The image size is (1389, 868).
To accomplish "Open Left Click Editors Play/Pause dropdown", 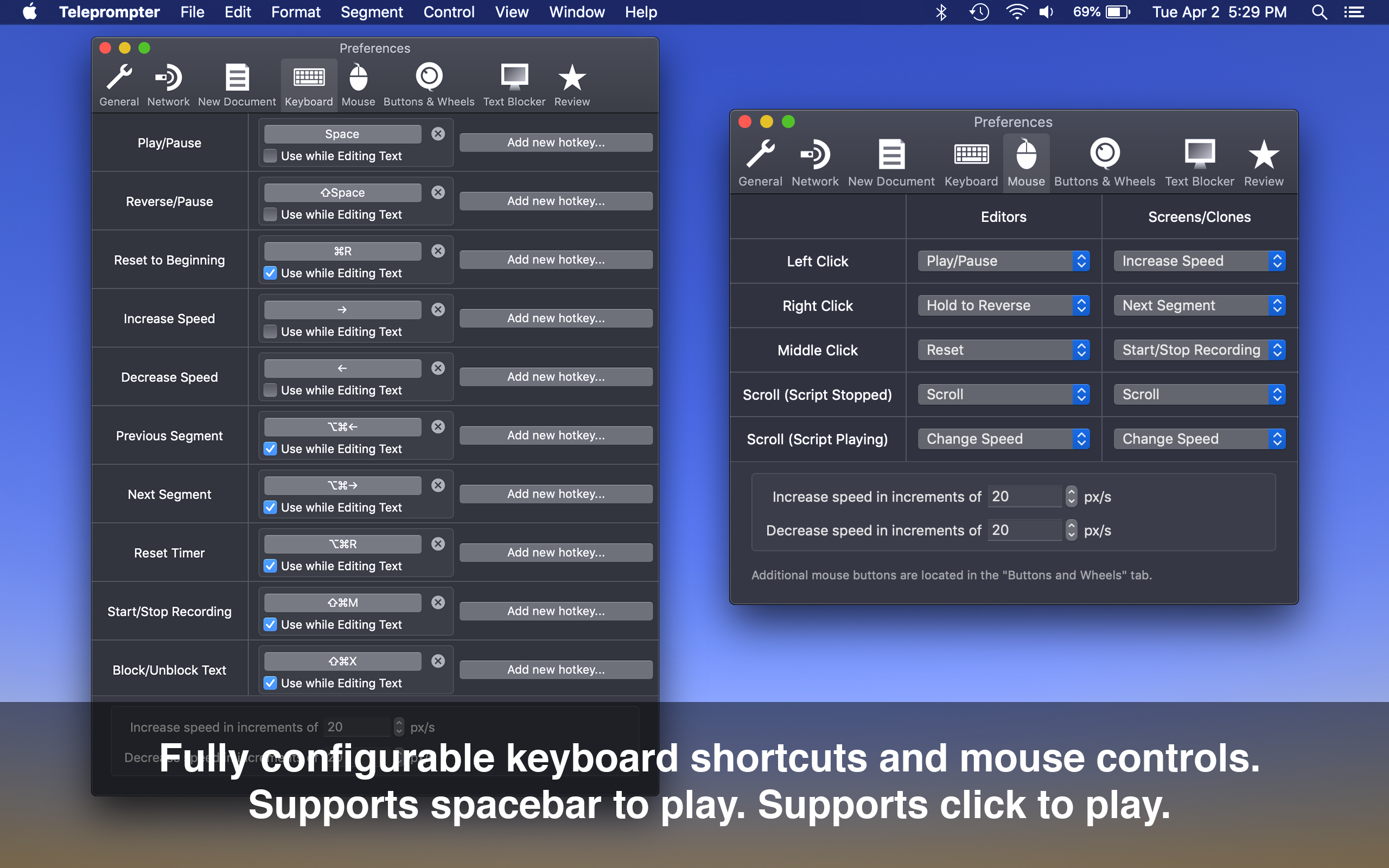I will [x=1003, y=261].
